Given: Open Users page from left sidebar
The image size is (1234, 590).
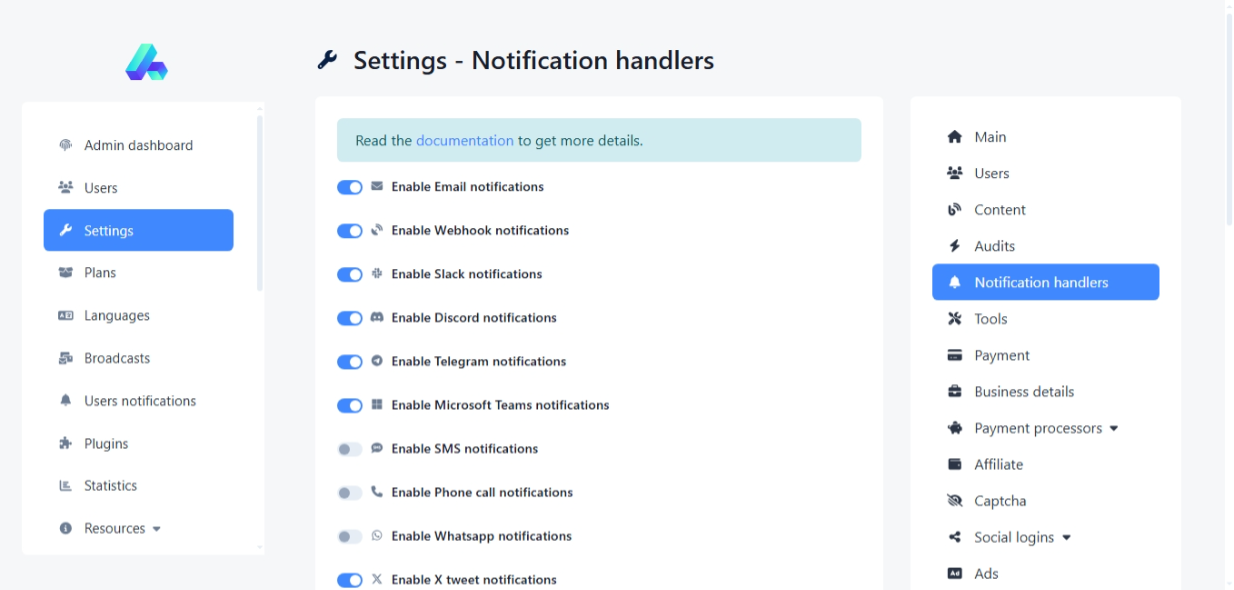Looking at the screenshot, I should coord(100,188).
